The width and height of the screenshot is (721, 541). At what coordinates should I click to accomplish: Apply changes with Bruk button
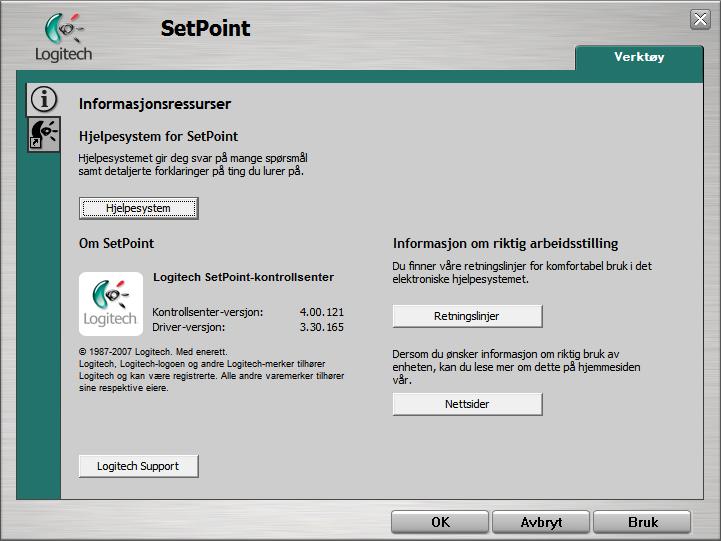[x=642, y=522]
